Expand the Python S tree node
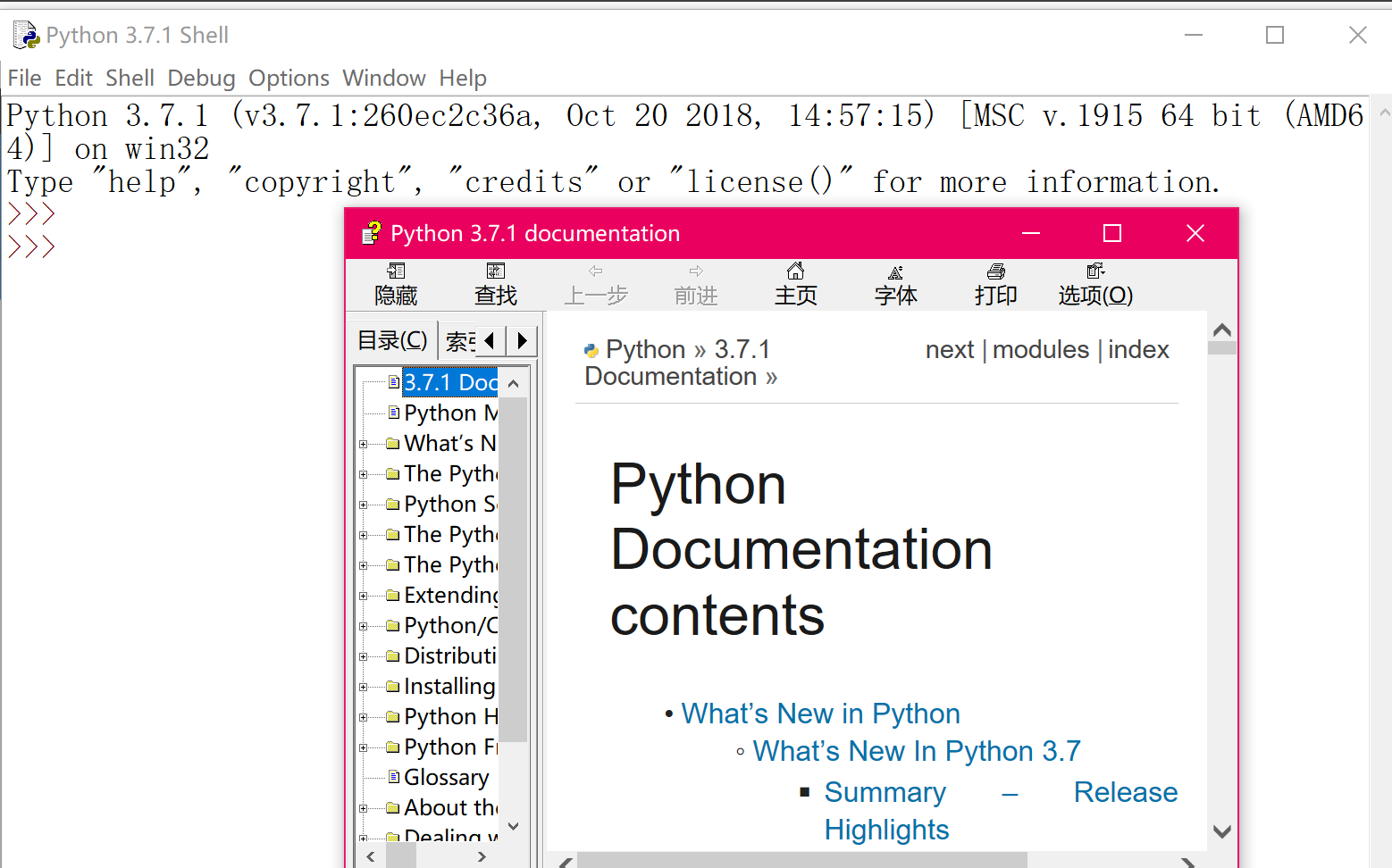 click(364, 505)
